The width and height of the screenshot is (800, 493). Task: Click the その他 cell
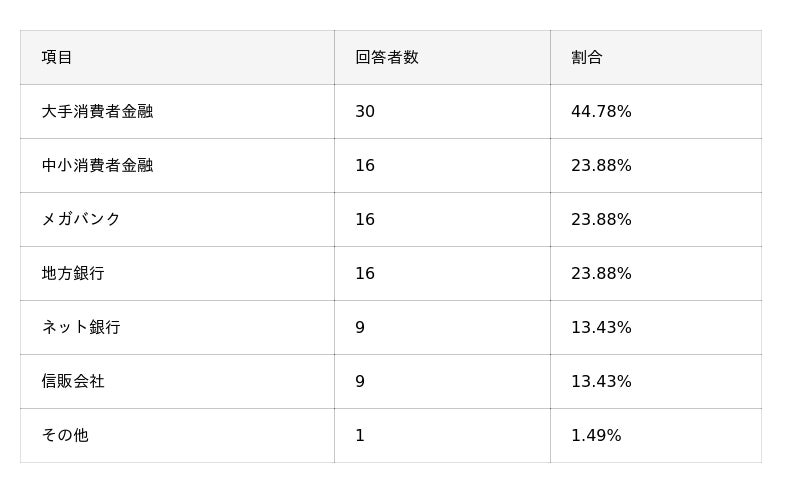pos(65,436)
